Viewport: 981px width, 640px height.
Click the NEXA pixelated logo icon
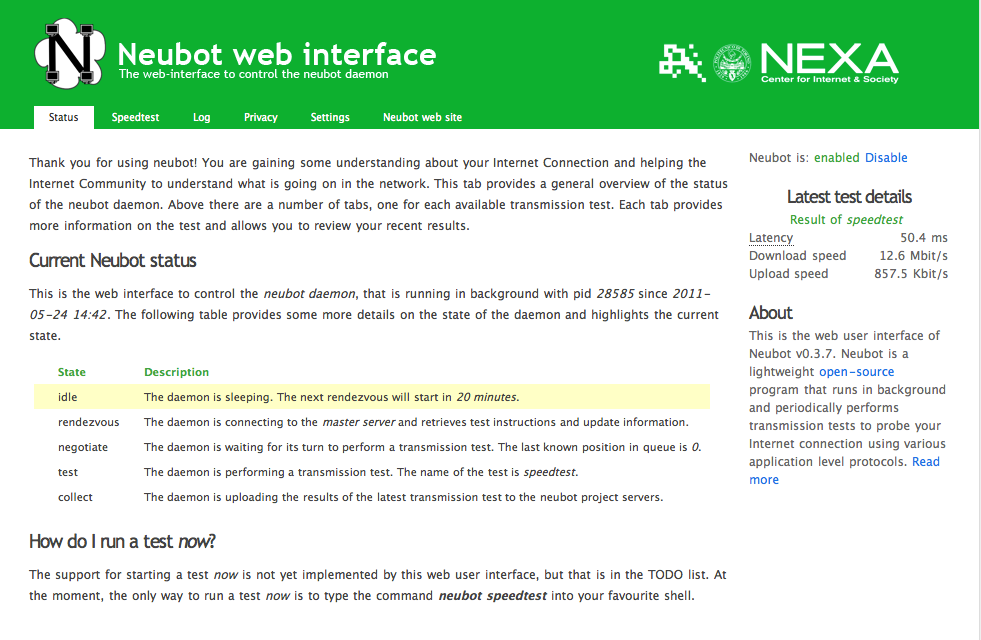tap(683, 62)
